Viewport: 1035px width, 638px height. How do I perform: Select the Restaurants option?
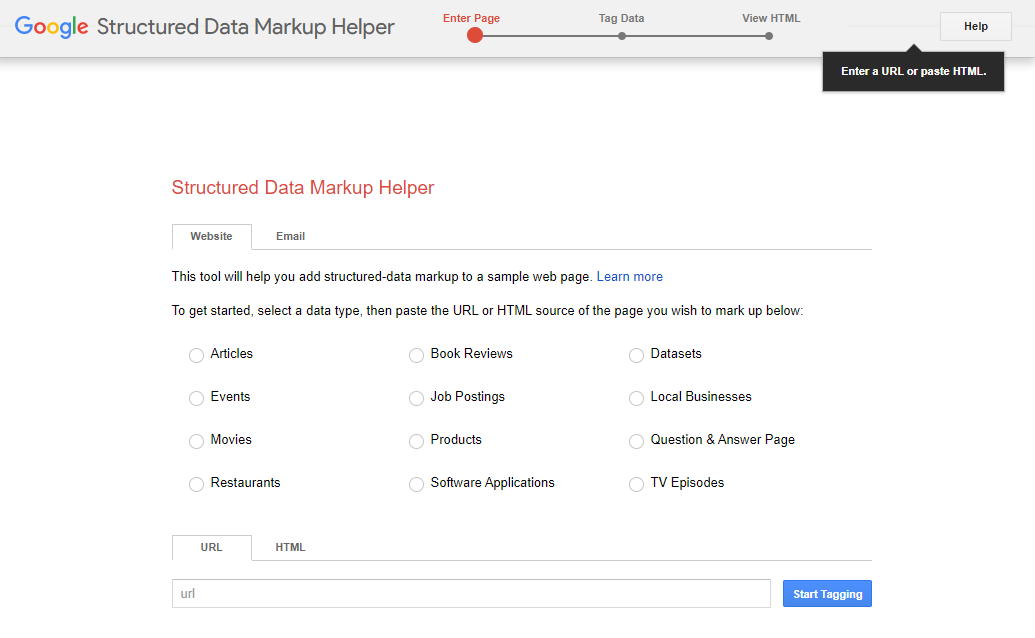coord(196,484)
